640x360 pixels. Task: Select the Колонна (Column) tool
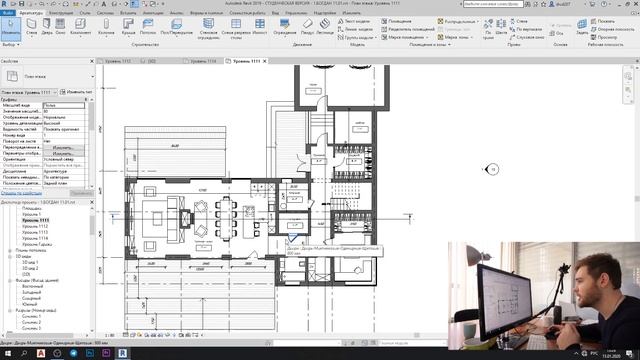(x=106, y=27)
